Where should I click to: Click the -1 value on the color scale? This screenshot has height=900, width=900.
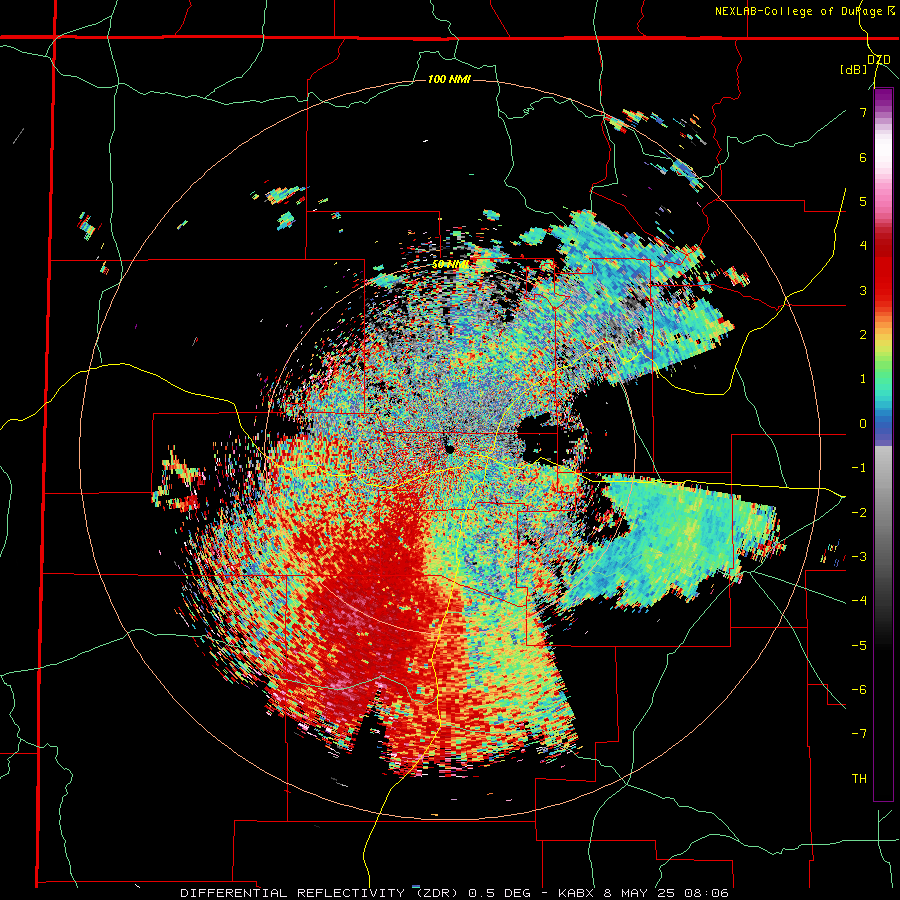coord(859,468)
